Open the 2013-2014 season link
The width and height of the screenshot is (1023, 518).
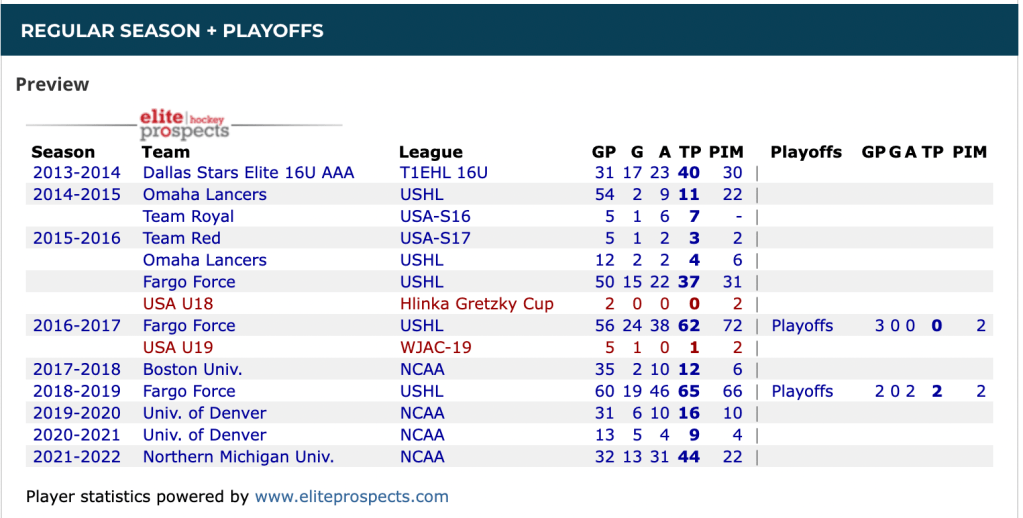click(76, 173)
